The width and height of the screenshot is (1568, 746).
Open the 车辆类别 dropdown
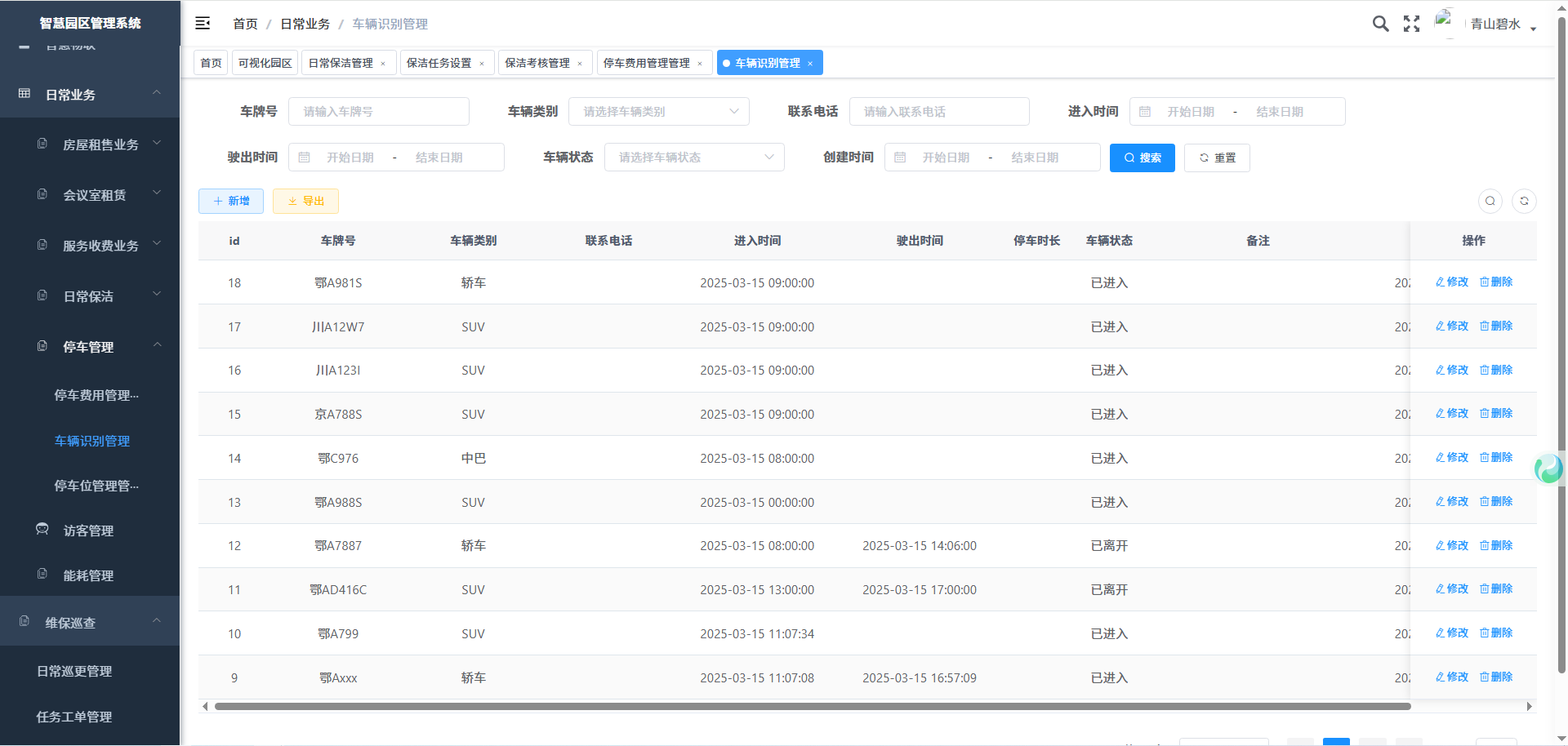point(658,112)
